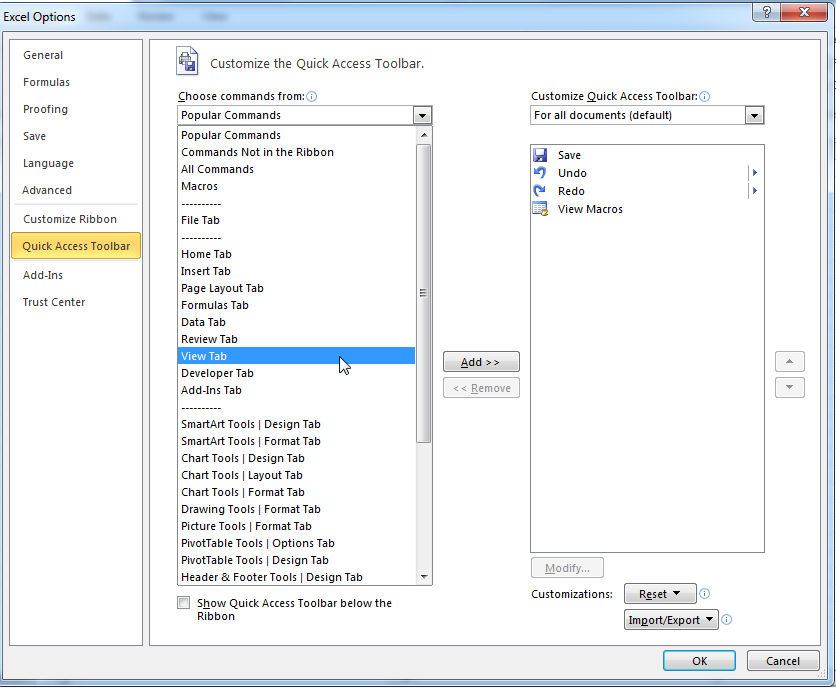The height and width of the screenshot is (688, 836).
Task: Choose All Commands from the list
Action: tap(296, 170)
